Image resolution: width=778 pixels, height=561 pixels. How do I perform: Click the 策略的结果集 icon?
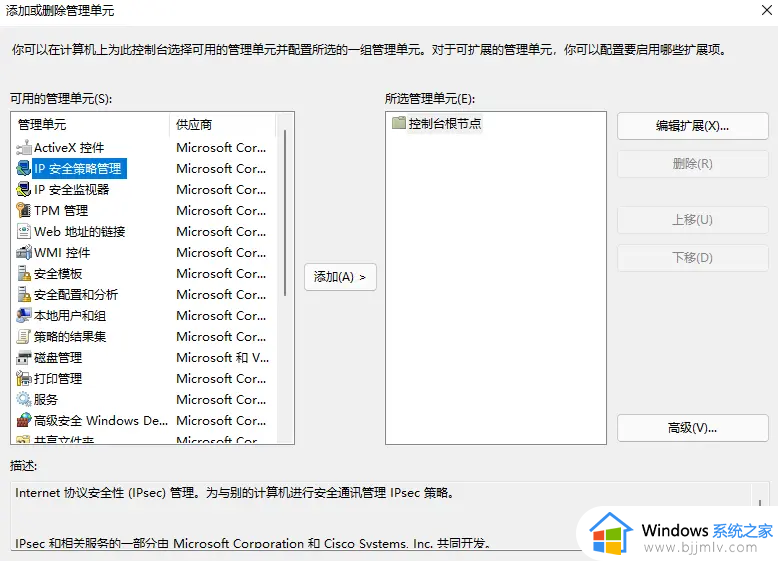tap(24, 336)
